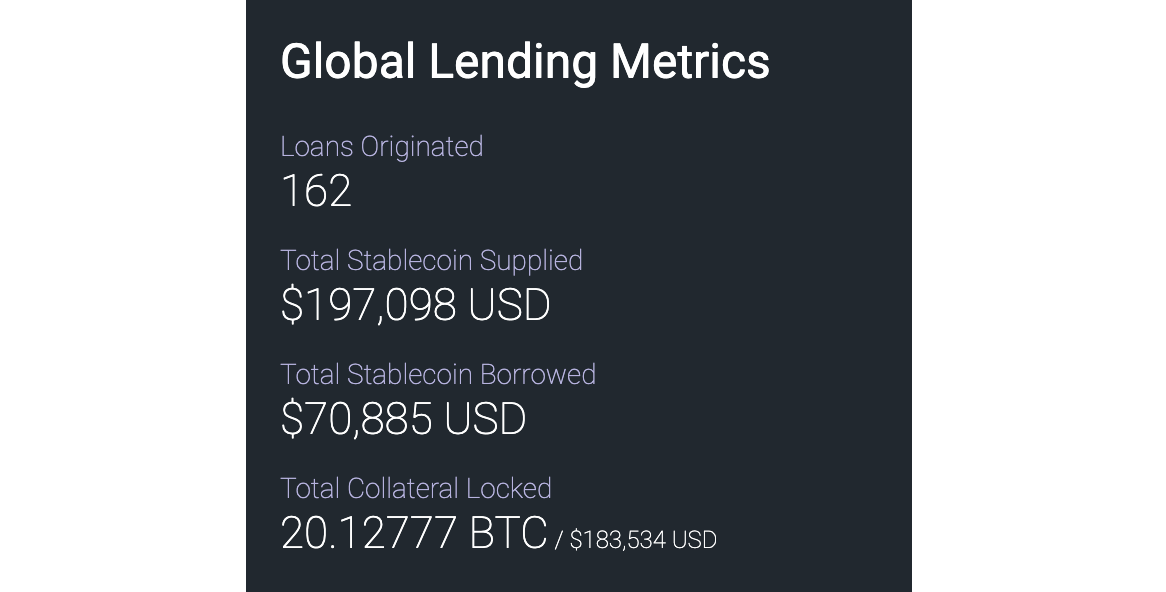Click the word "Lending" in the heading
This screenshot has height=592, width=1166.
pos(512,62)
